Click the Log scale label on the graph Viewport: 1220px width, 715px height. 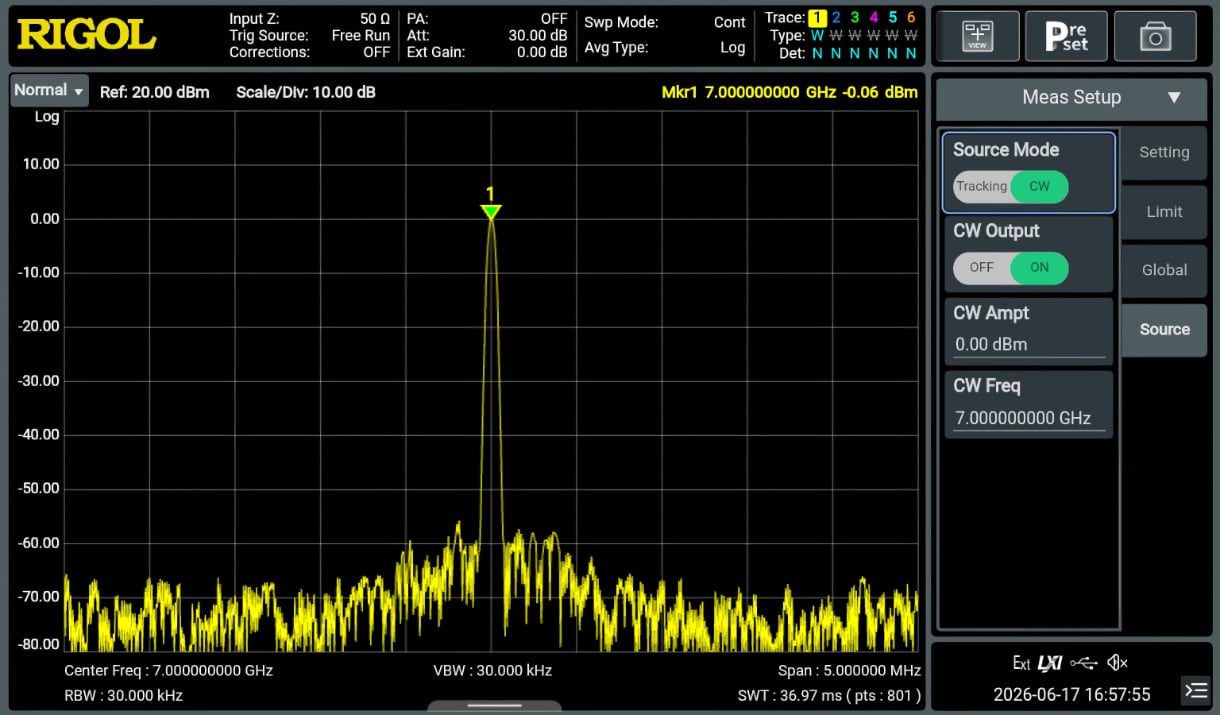point(47,117)
